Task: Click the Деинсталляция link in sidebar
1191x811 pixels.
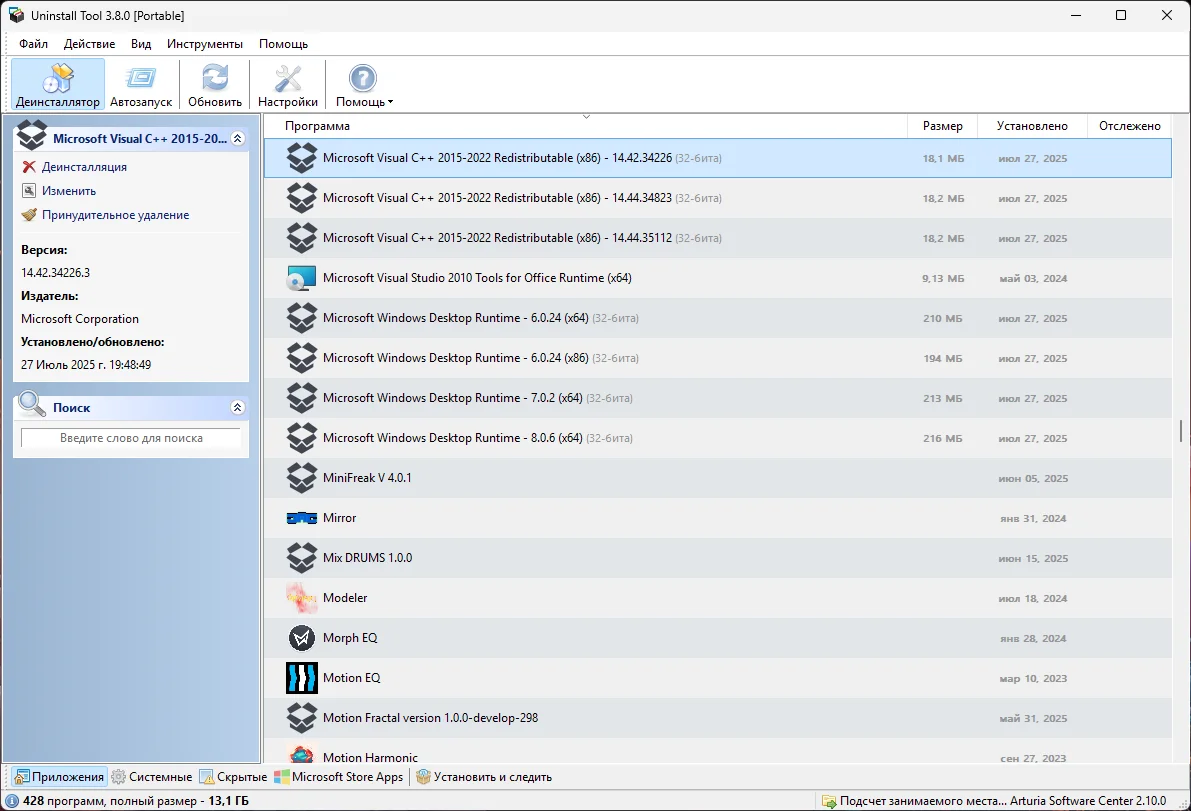Action: [x=84, y=167]
